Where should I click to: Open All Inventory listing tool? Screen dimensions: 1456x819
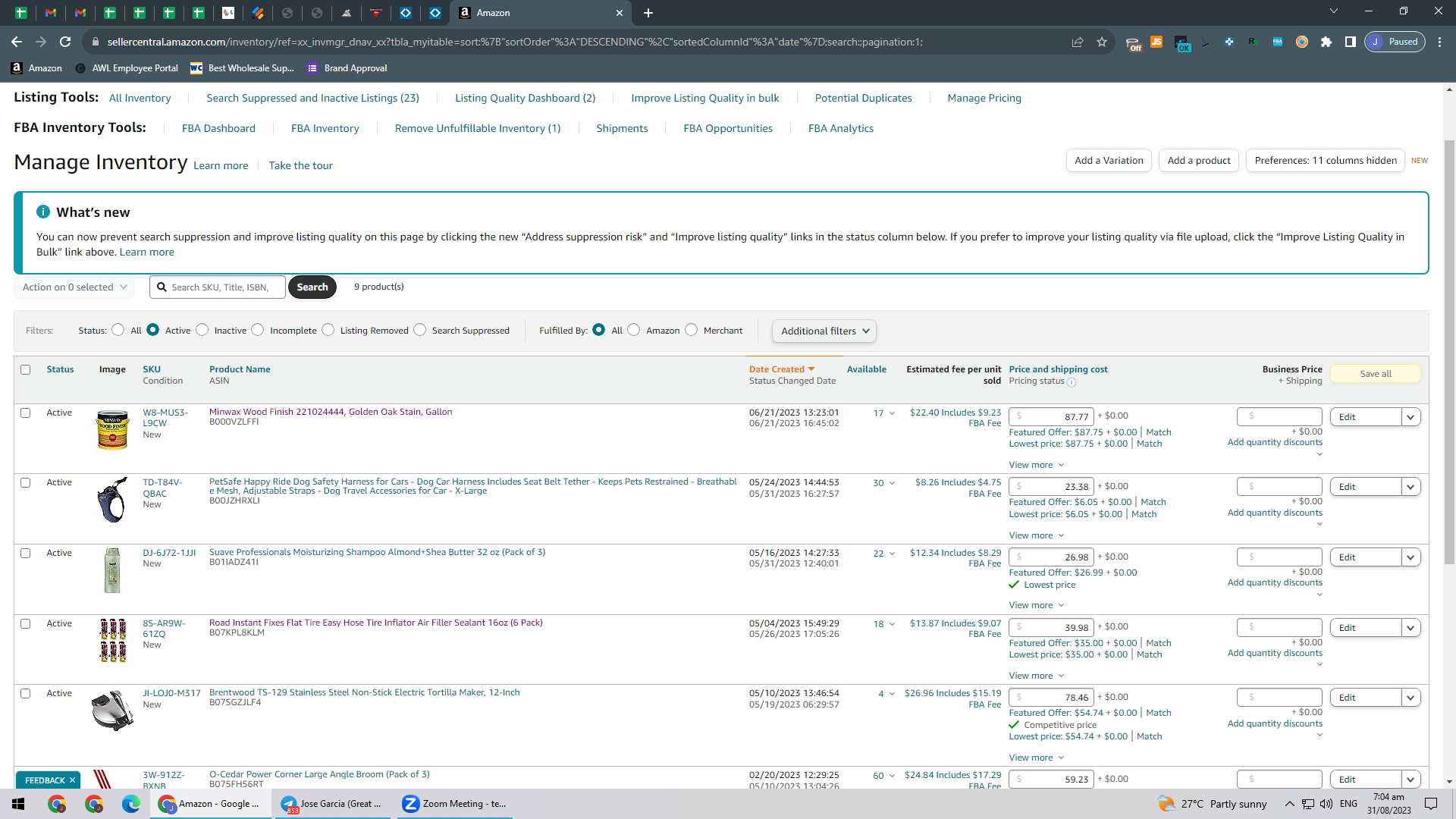point(140,99)
